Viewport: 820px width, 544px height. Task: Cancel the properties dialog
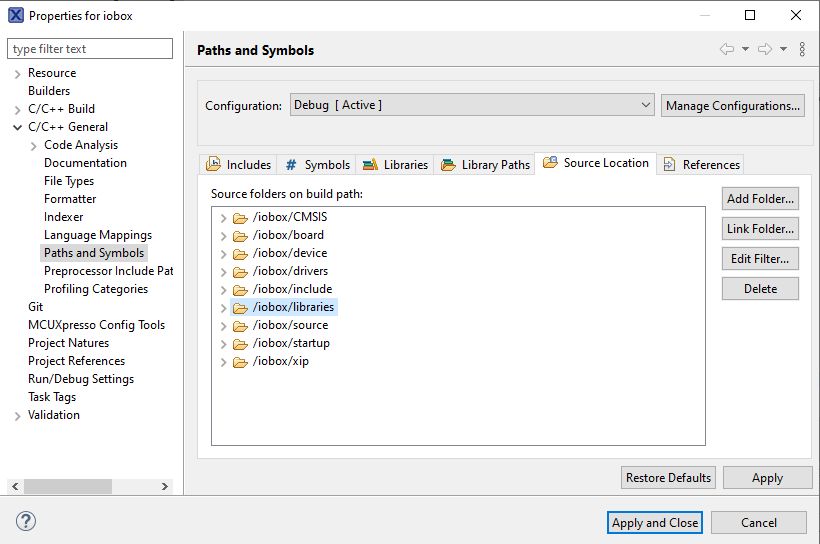click(x=758, y=523)
